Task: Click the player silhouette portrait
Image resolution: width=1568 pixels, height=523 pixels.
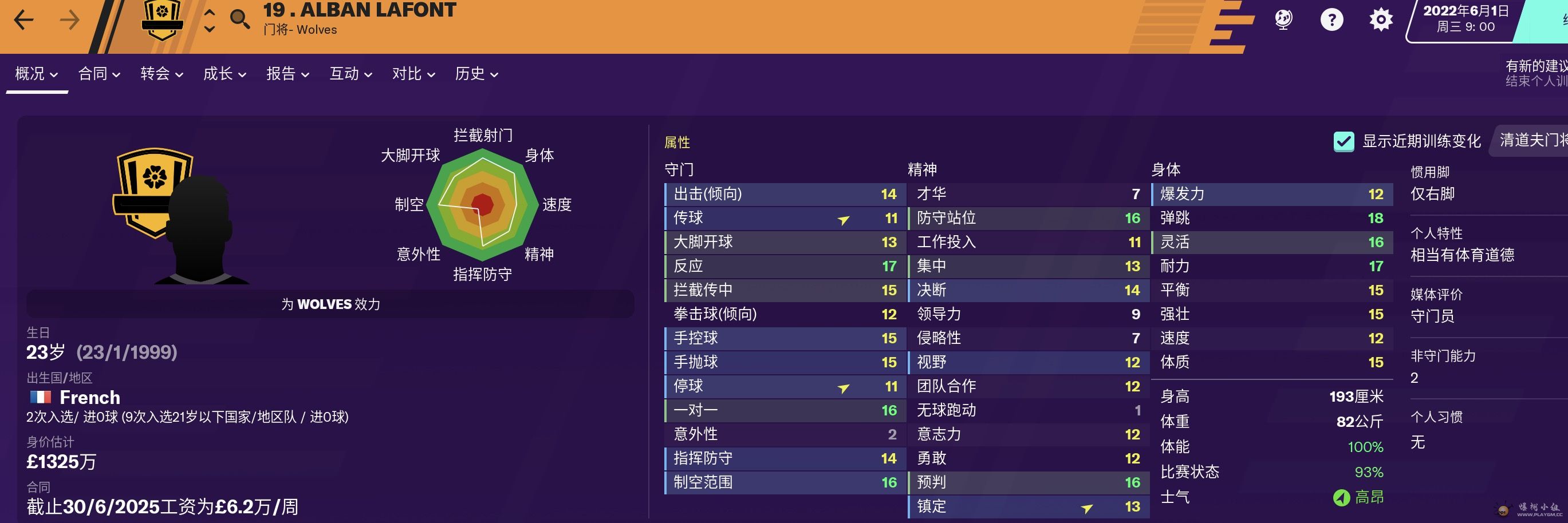Action: (200, 231)
